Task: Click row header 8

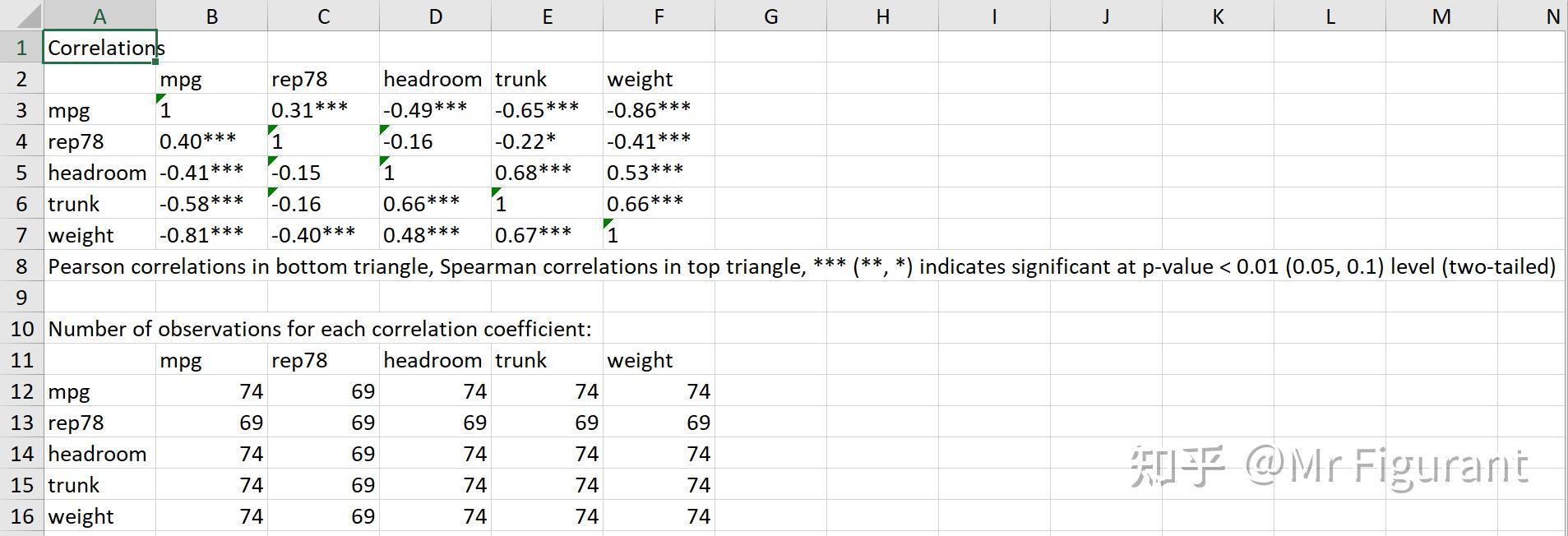Action: tap(21, 266)
